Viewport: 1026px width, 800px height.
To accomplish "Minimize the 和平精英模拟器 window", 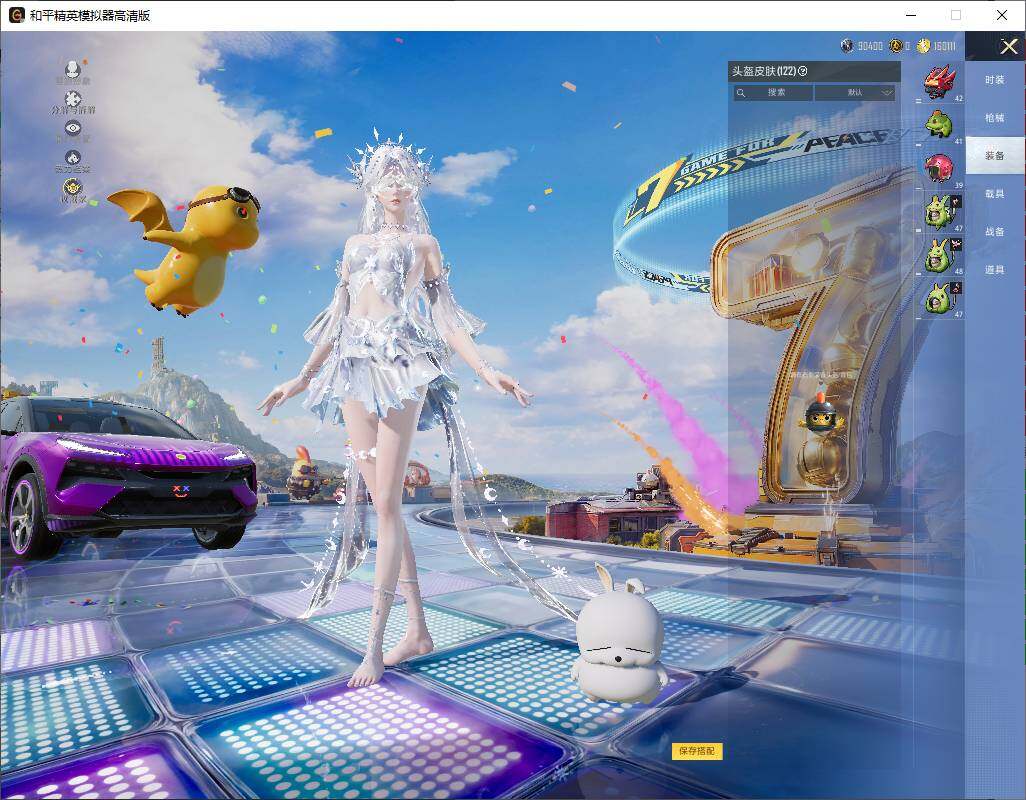I will coord(911,15).
